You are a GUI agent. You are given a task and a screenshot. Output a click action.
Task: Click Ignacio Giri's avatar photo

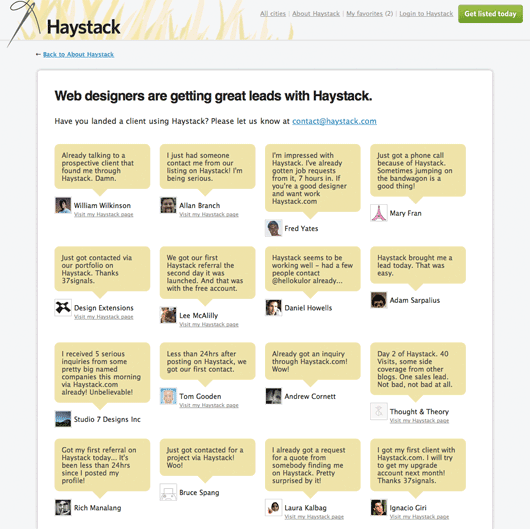(x=379, y=508)
